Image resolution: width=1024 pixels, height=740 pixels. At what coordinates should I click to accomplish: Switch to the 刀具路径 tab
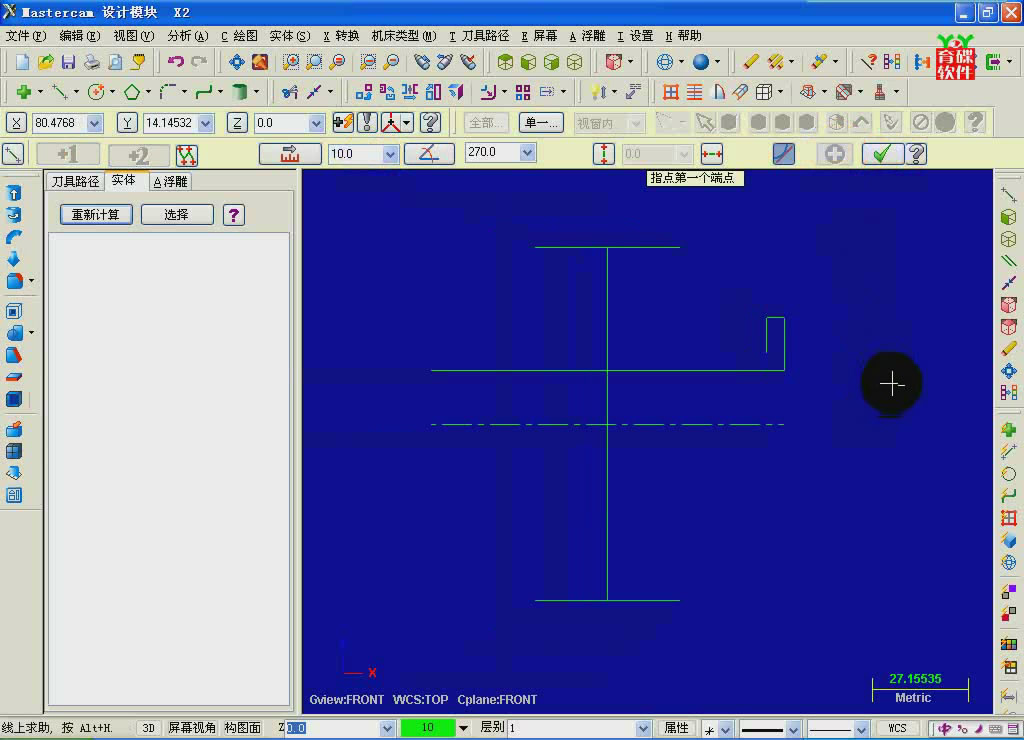76,182
